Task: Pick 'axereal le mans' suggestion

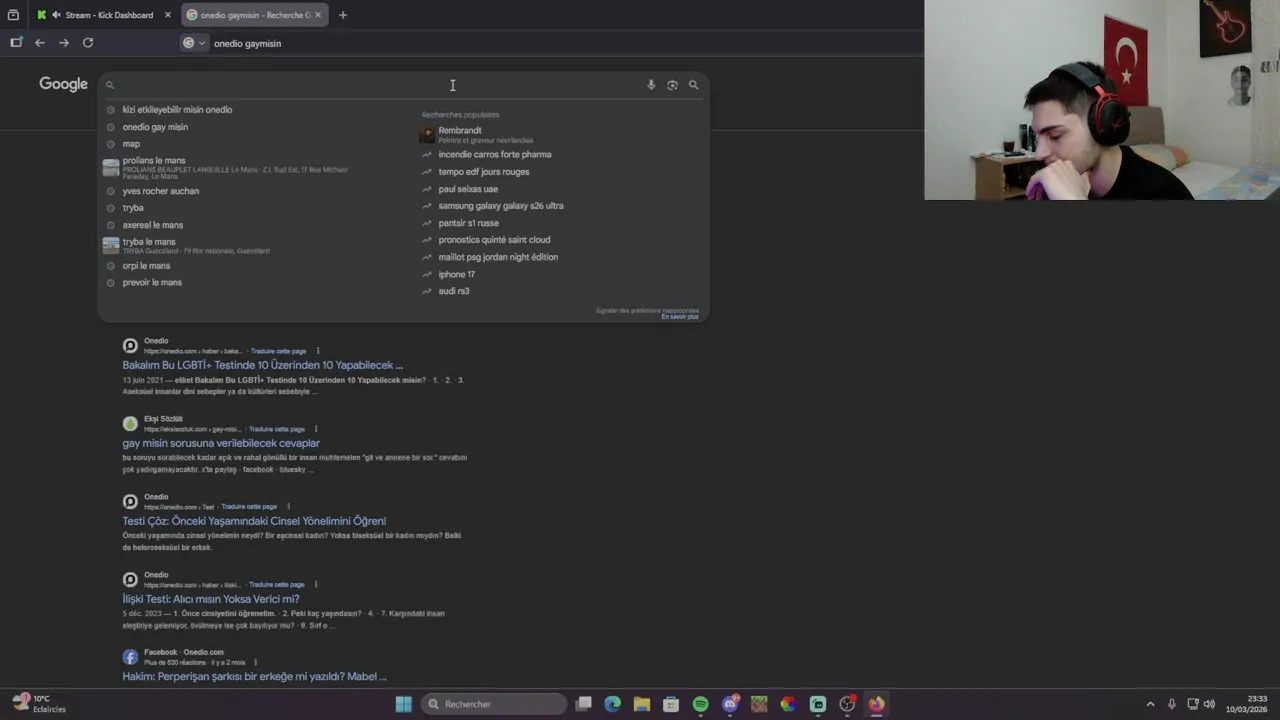Action: click(153, 225)
